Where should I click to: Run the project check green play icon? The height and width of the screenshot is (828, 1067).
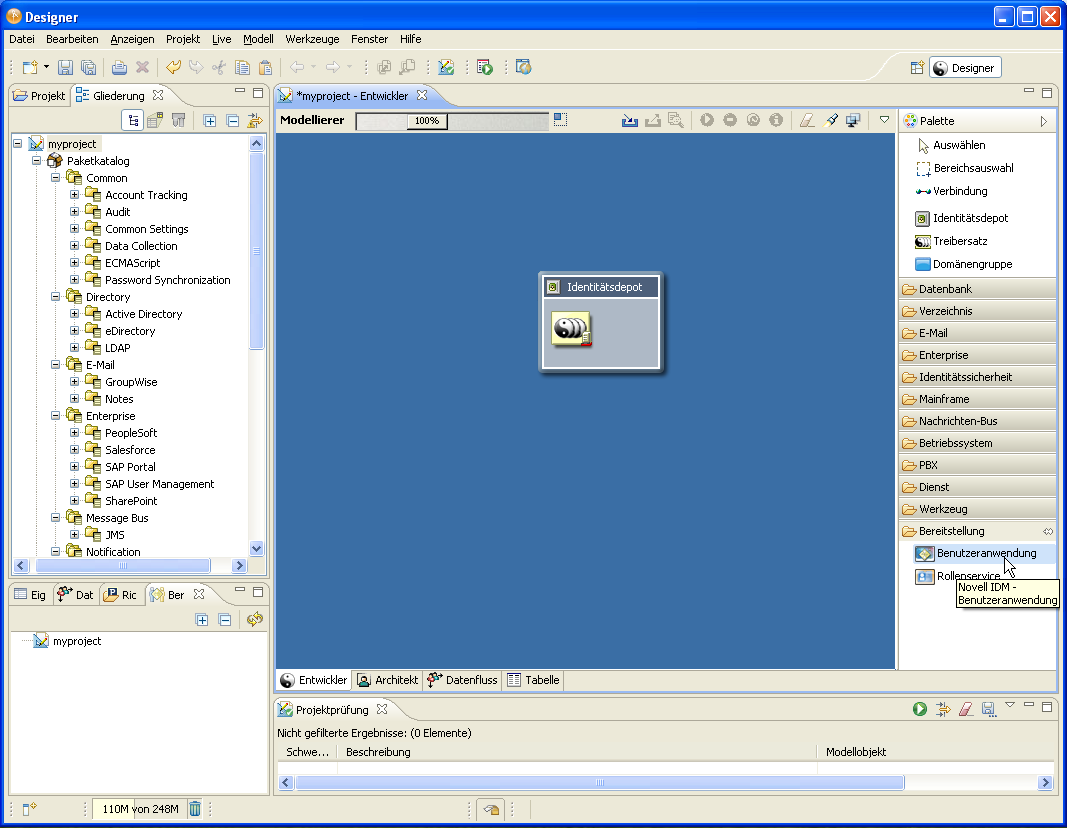click(919, 709)
